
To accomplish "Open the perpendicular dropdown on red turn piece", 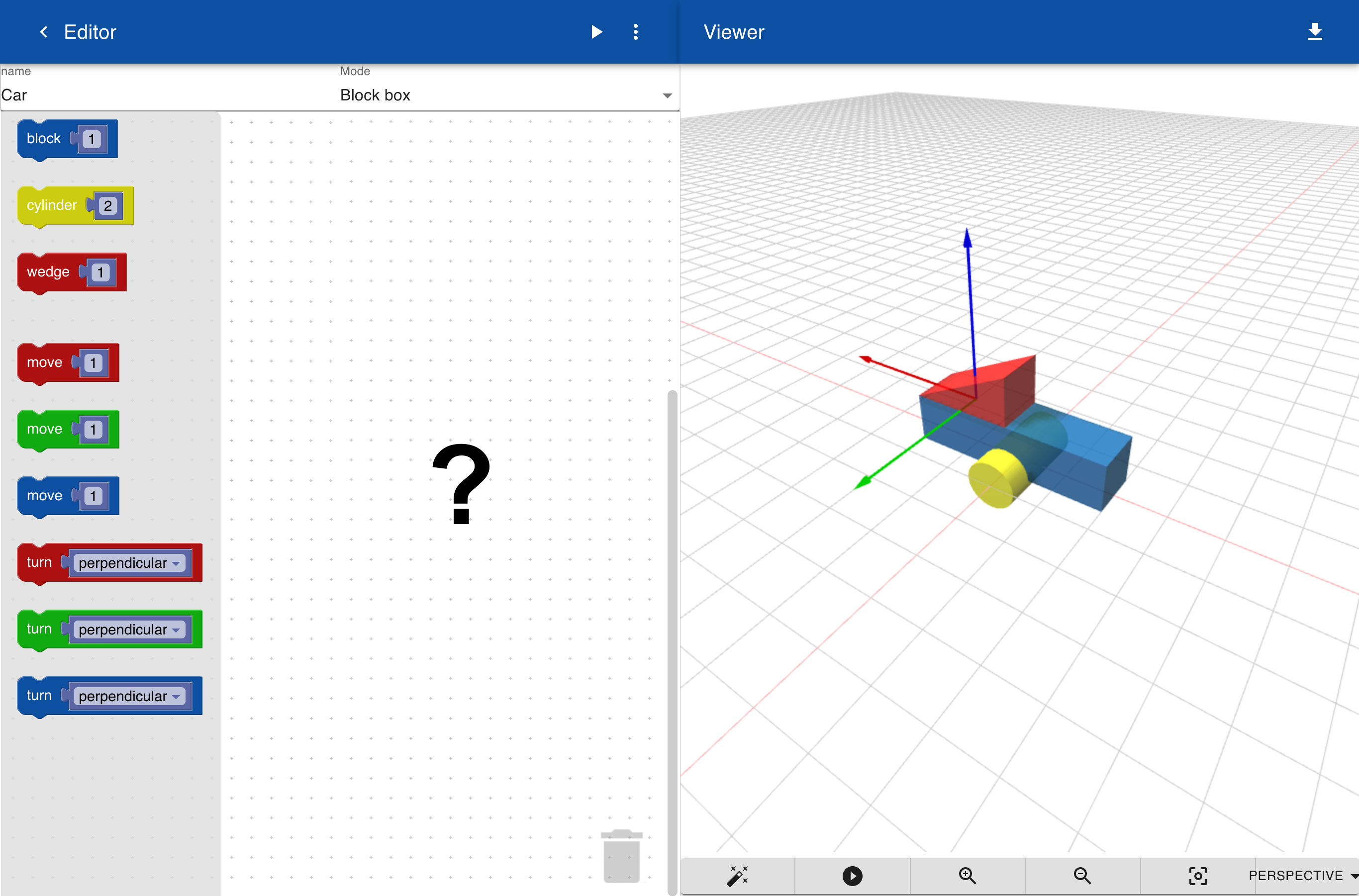I will point(129,563).
